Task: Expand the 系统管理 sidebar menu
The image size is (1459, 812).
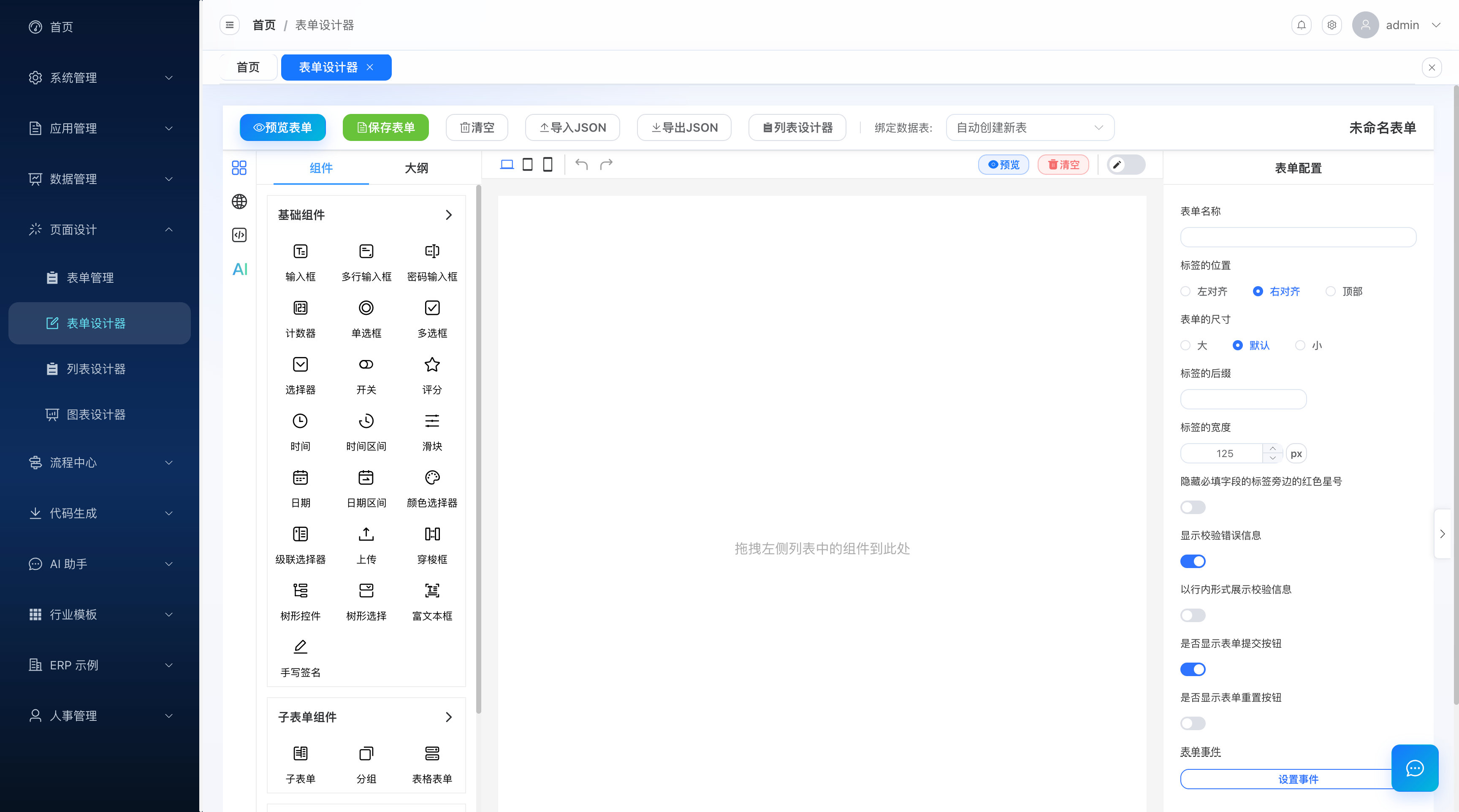Action: (x=100, y=78)
